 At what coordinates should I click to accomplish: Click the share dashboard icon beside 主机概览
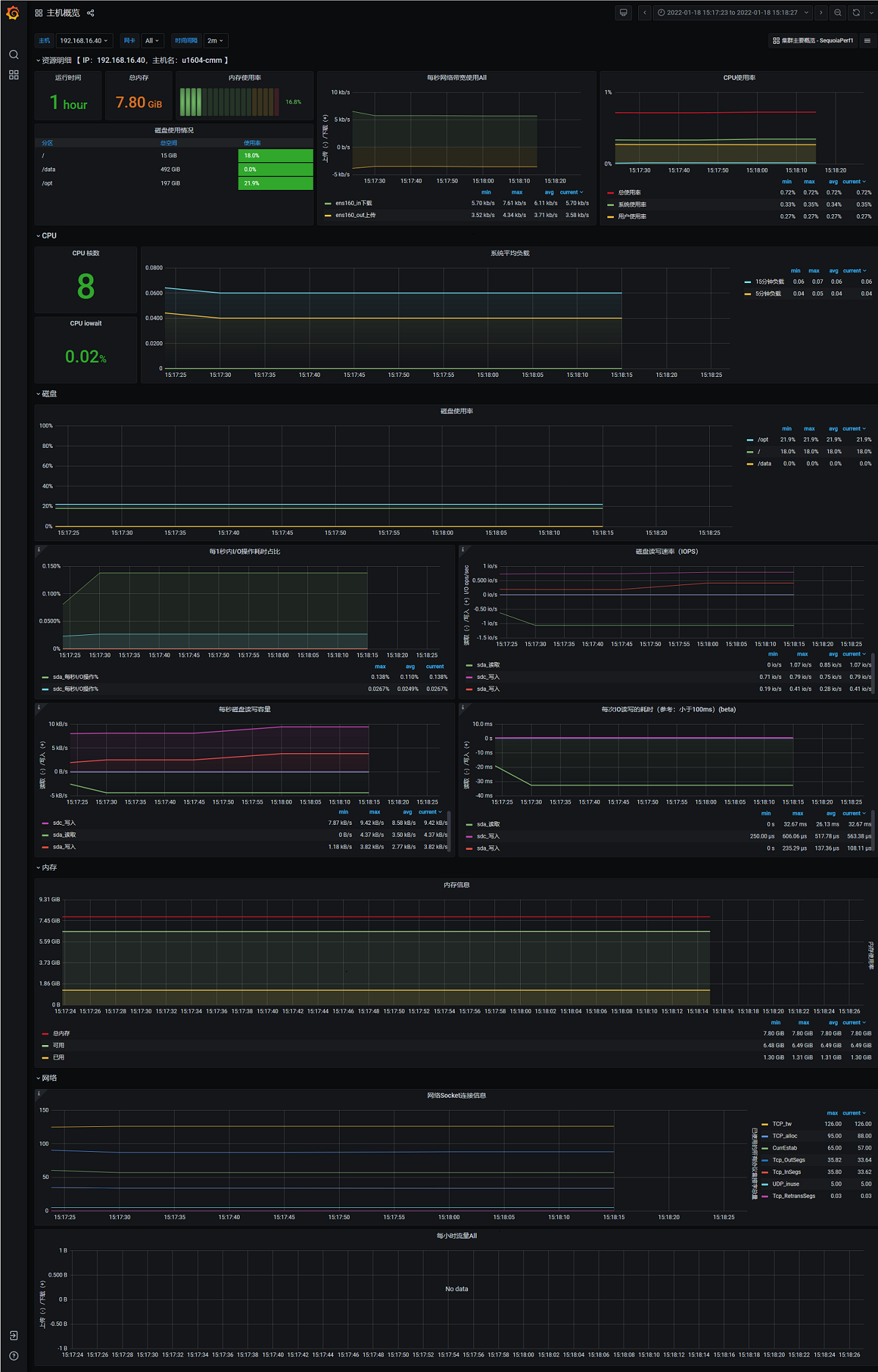point(91,13)
